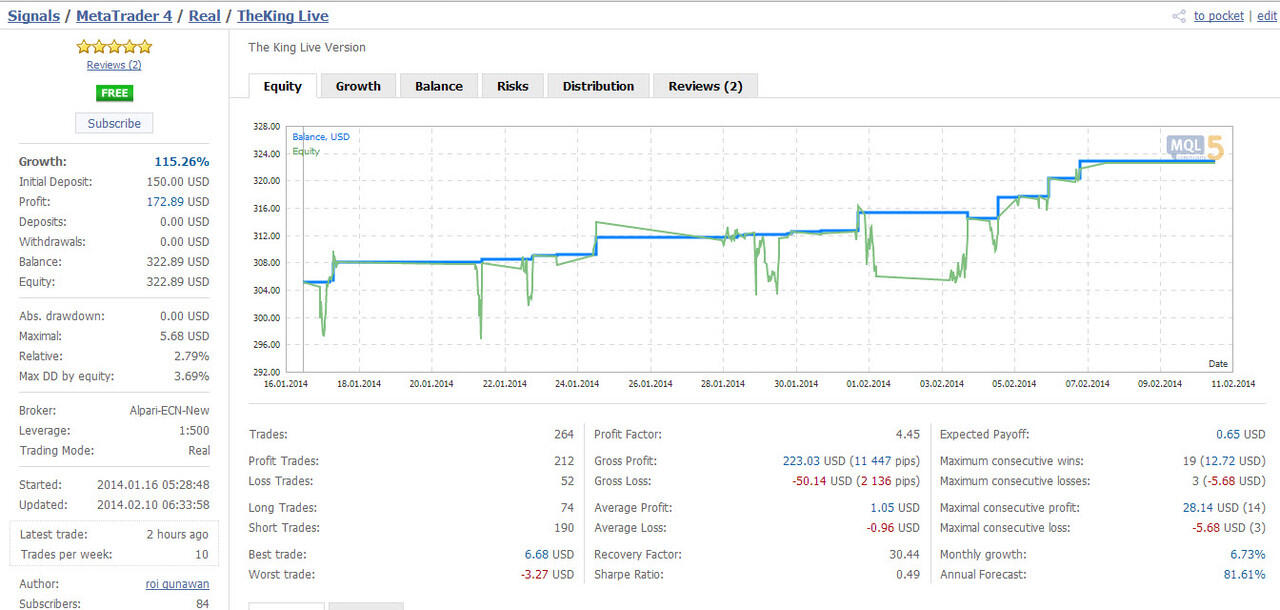Follow the Real breadcrumb link

pyautogui.click(x=205, y=16)
